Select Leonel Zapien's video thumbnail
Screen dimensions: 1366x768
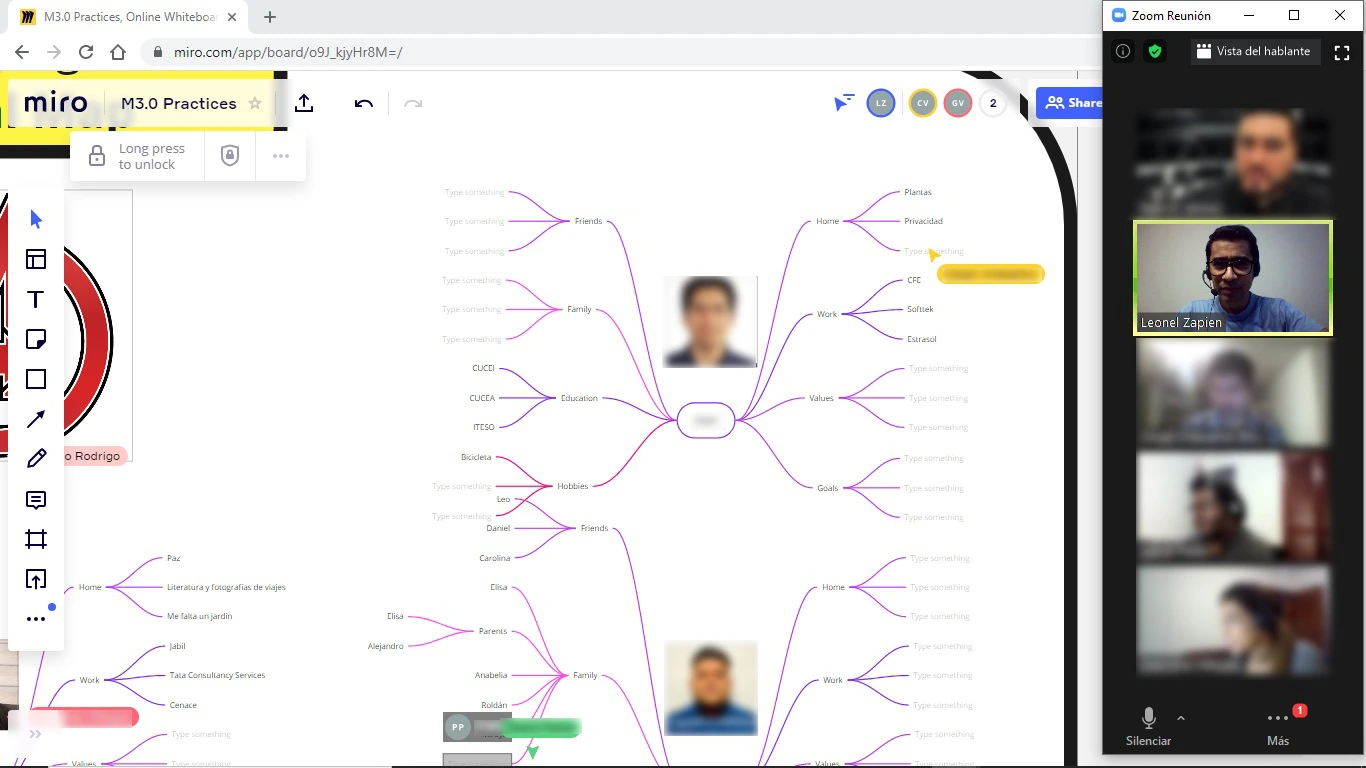click(x=1232, y=278)
